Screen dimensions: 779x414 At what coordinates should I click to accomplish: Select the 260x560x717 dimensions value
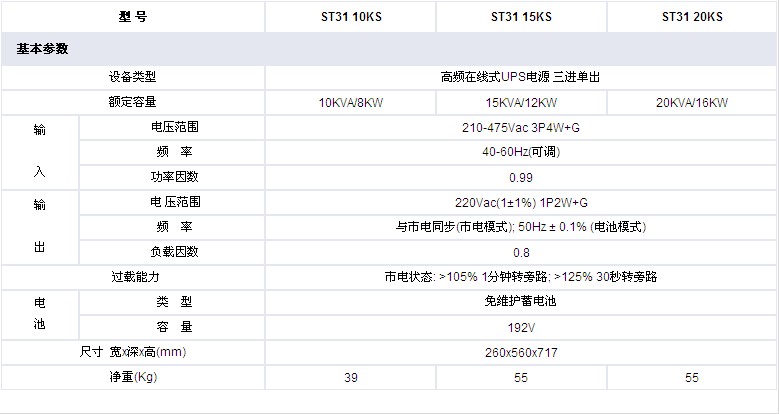[x=520, y=352]
